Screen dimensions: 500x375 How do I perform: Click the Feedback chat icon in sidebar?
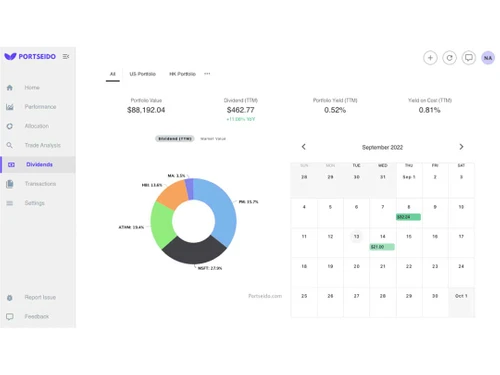[10, 317]
